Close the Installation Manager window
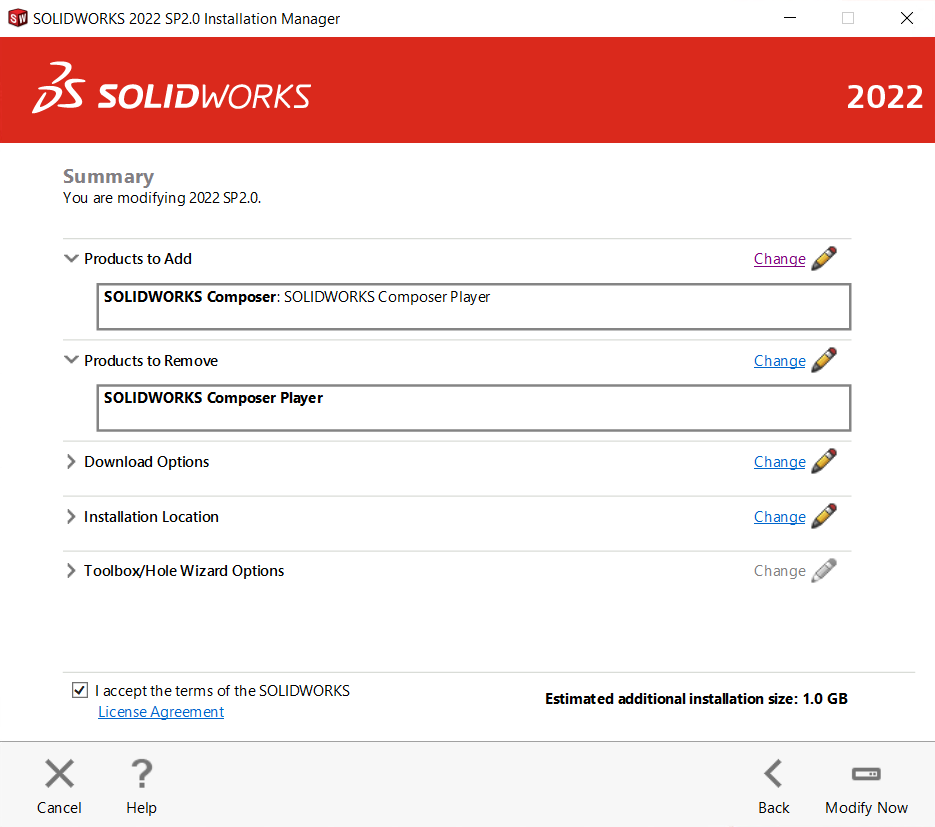The height and width of the screenshot is (827, 935). [907, 18]
